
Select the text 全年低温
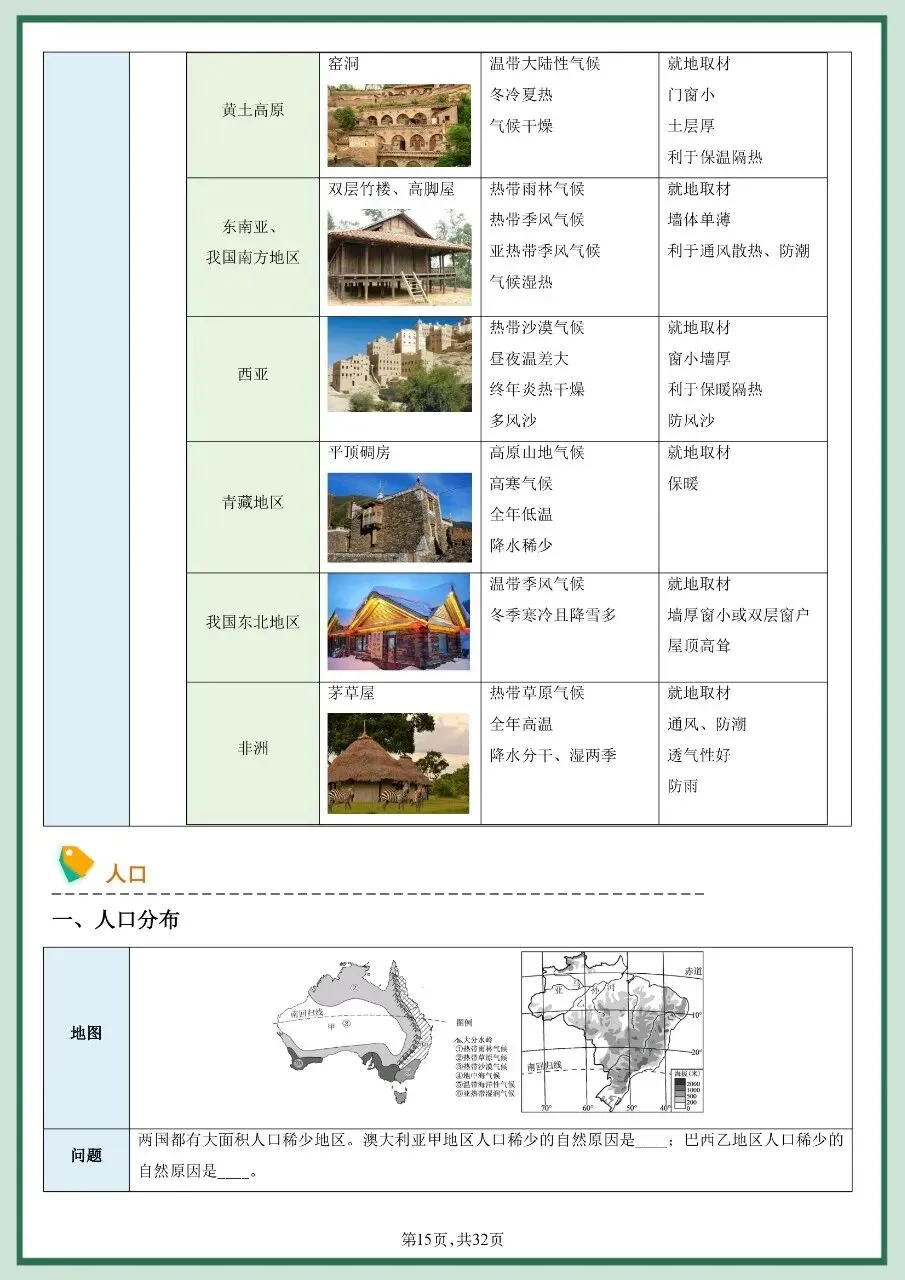click(x=521, y=515)
